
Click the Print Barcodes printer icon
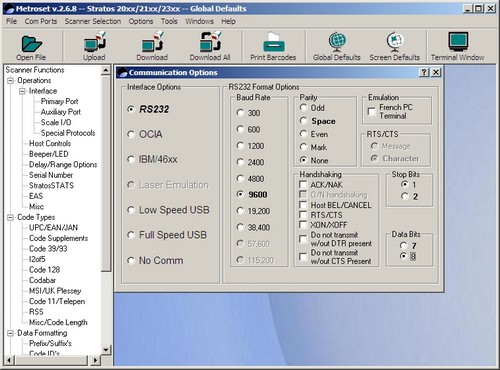point(274,42)
